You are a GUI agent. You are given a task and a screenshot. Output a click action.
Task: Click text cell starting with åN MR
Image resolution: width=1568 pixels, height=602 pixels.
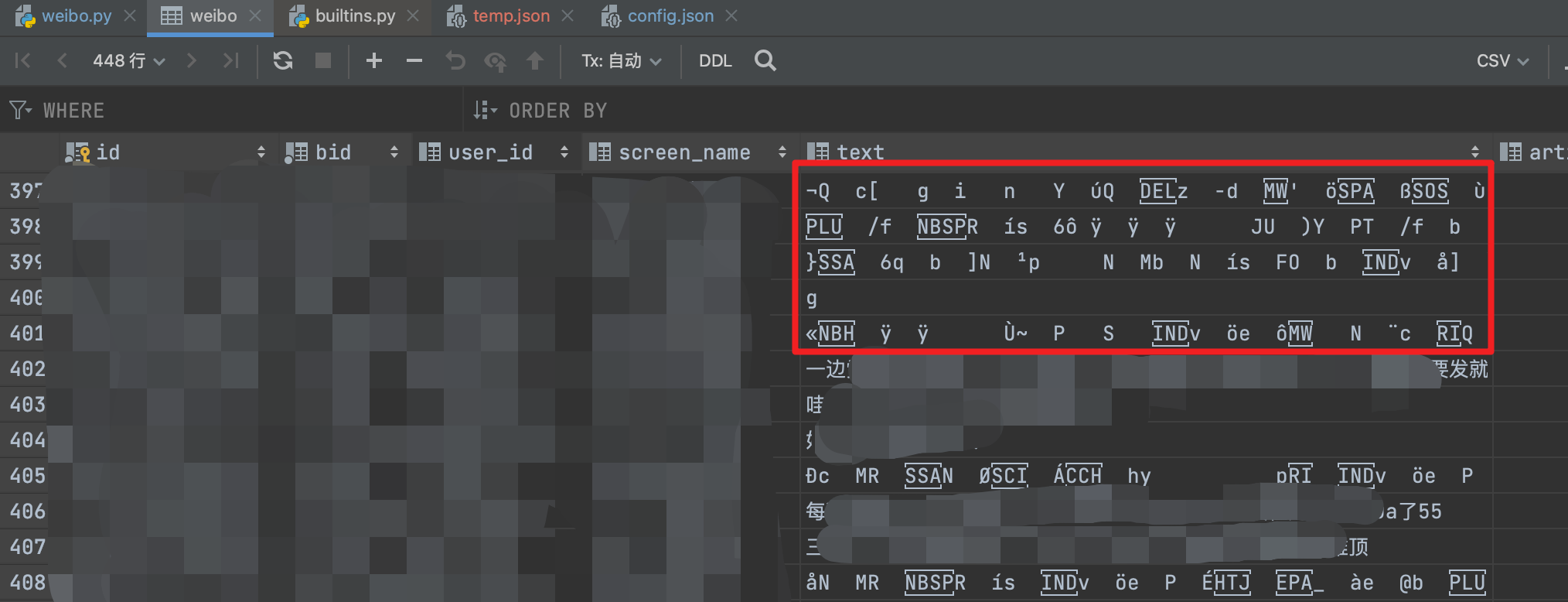pos(1146,582)
